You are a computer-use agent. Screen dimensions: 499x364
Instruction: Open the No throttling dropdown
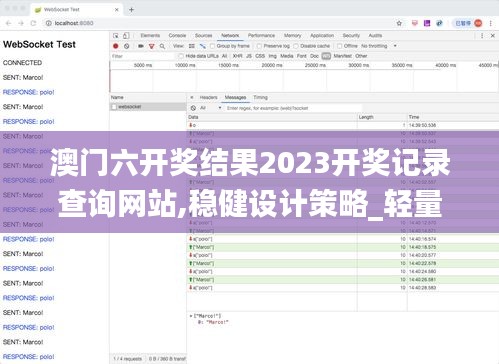[x=379, y=46]
